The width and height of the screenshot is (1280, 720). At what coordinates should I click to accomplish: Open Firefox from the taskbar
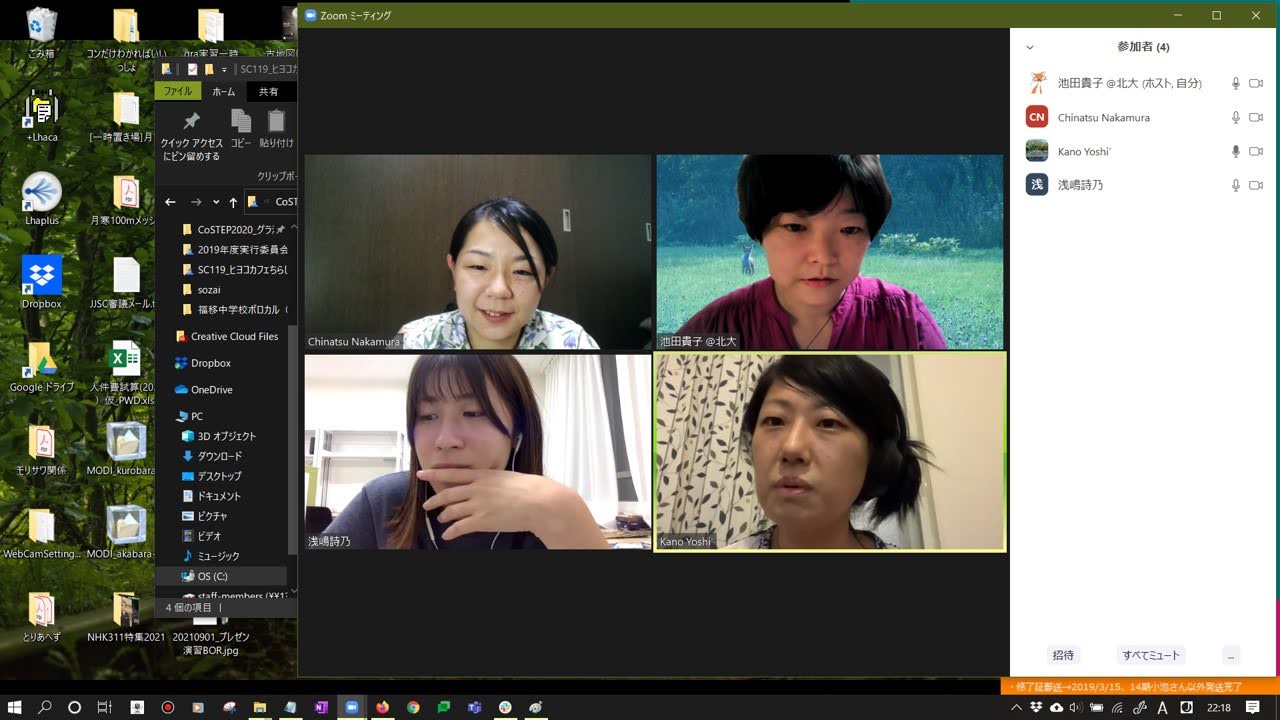click(x=382, y=707)
